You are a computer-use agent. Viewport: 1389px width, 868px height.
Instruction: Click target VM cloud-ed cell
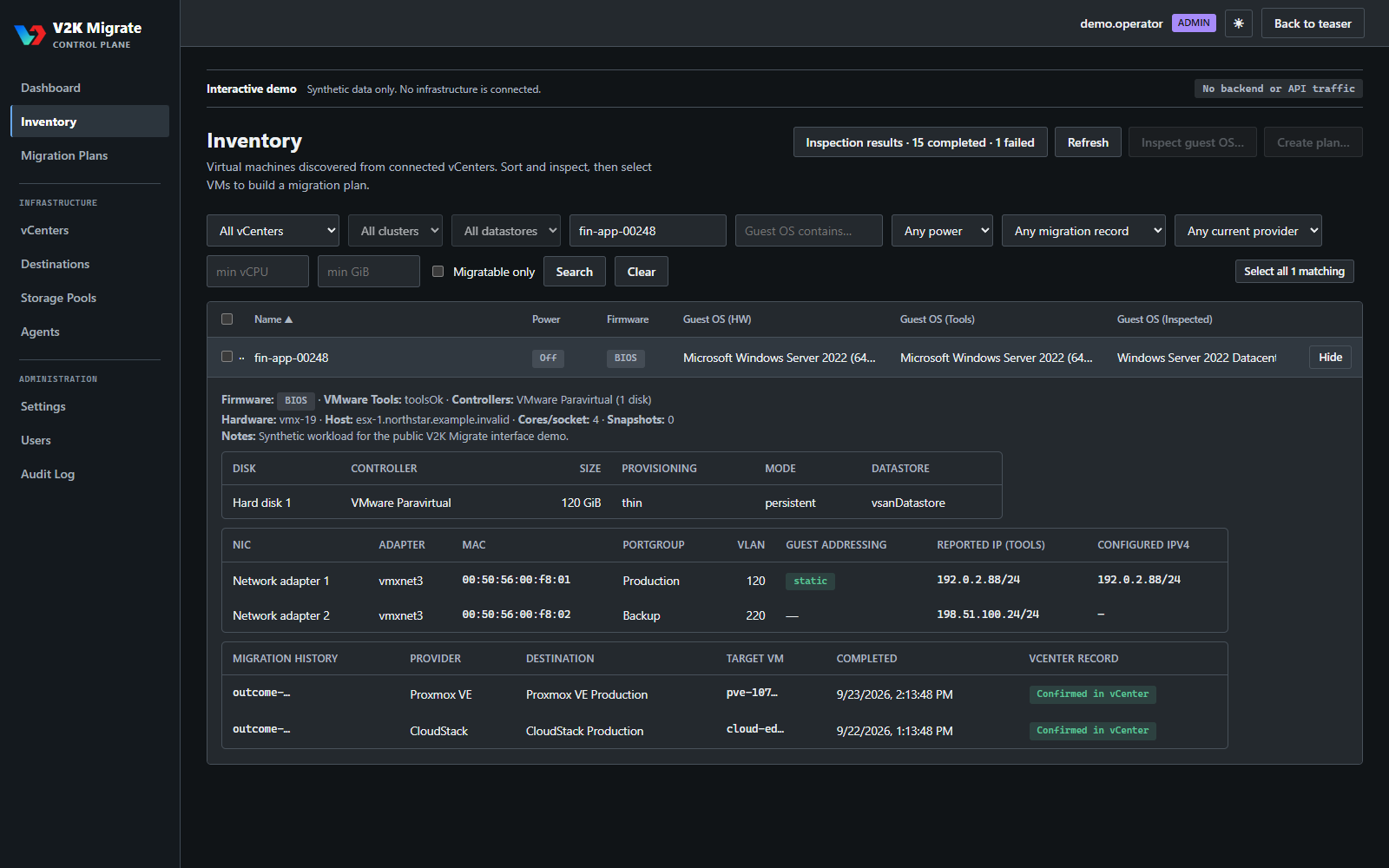(754, 729)
